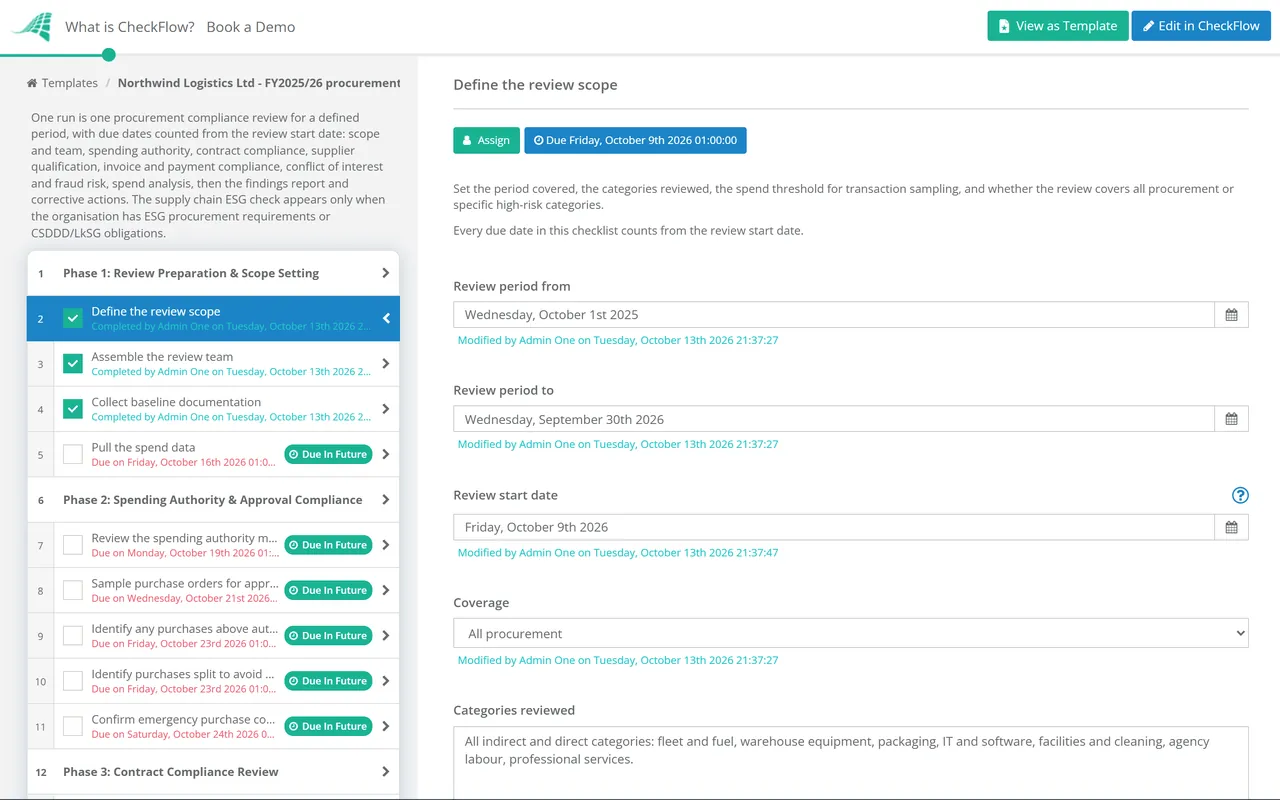Uncheck the Define the review scope checkbox

click(x=73, y=318)
